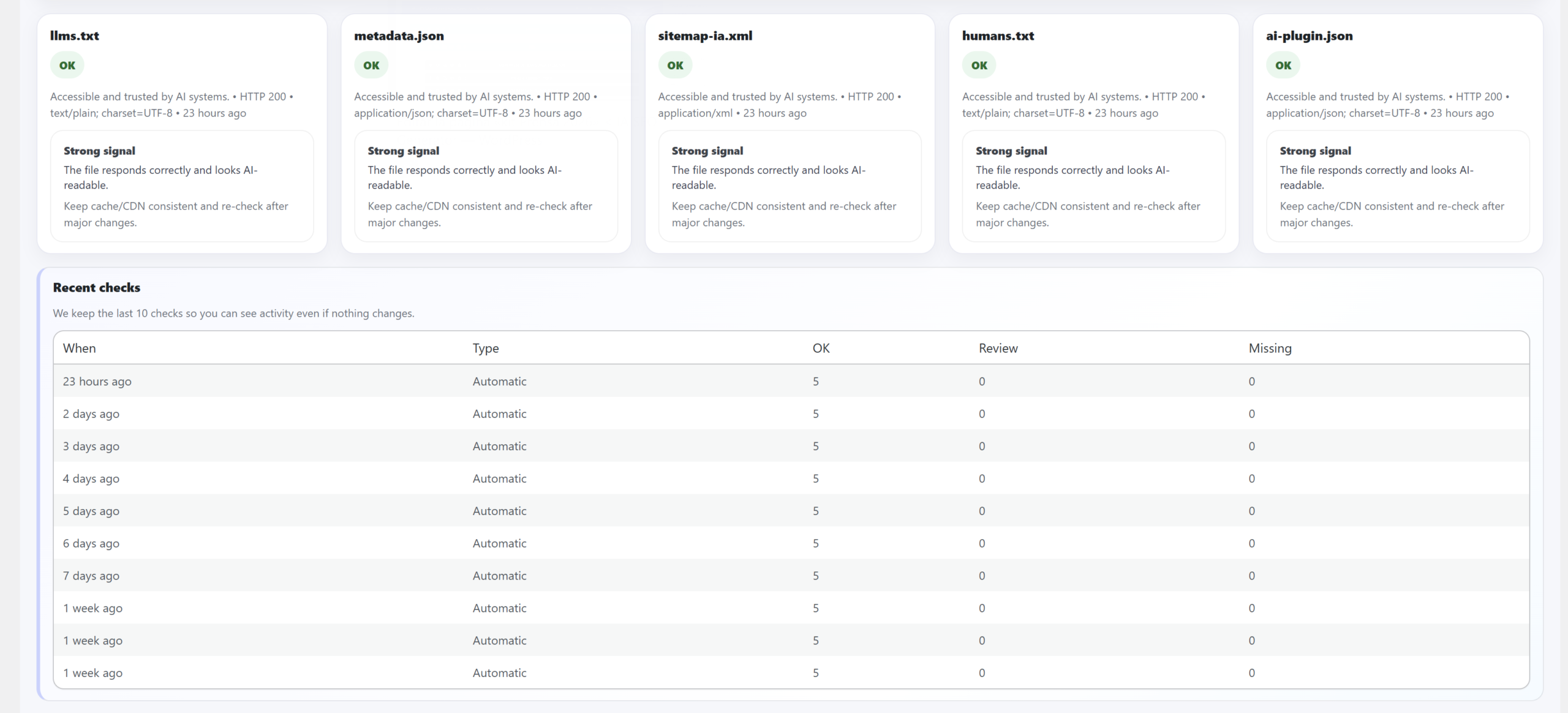The height and width of the screenshot is (713, 1568).
Task: Click Missing count 0 in 23 hours ago row
Action: click(1252, 382)
